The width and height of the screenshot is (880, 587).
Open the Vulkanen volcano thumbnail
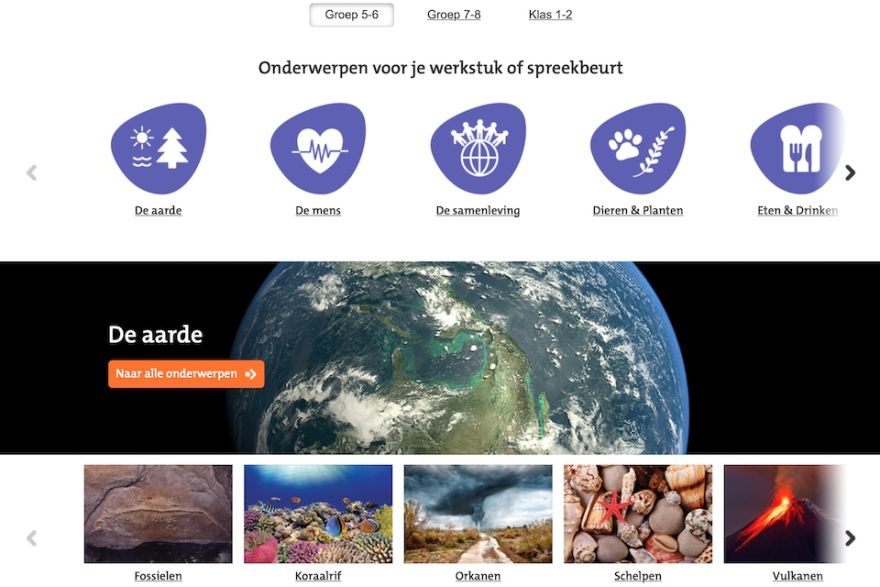pyautogui.click(x=785, y=513)
